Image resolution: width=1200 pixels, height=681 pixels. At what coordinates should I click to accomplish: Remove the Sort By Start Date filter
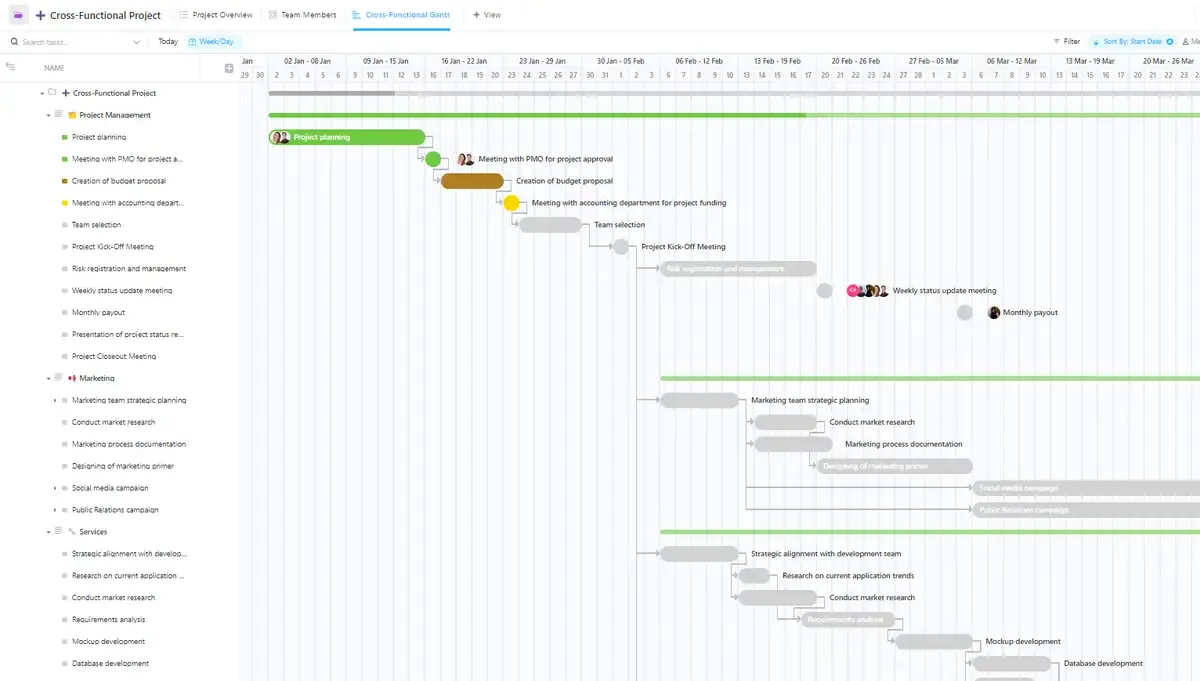[1170, 42]
